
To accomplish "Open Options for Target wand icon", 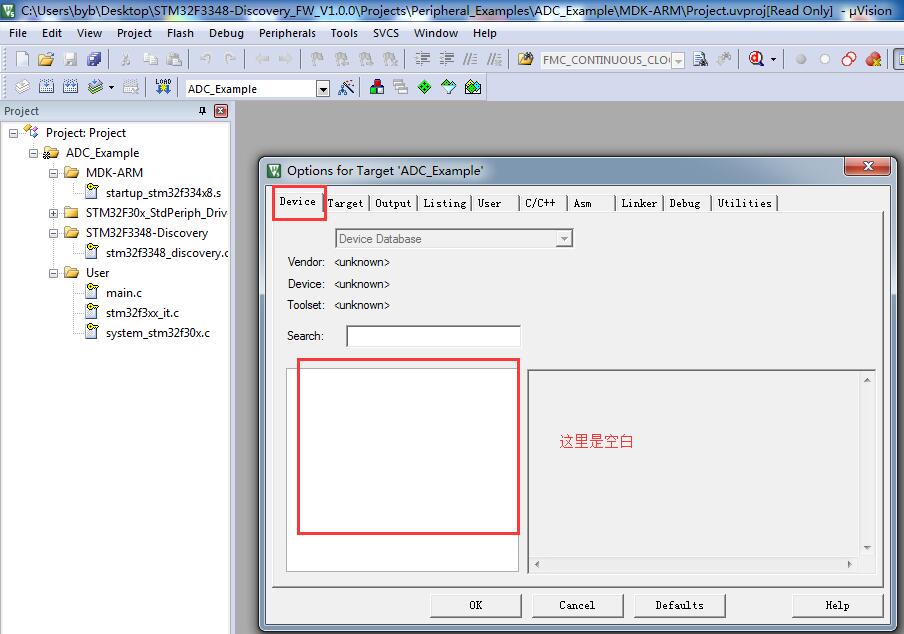I will tap(346, 88).
